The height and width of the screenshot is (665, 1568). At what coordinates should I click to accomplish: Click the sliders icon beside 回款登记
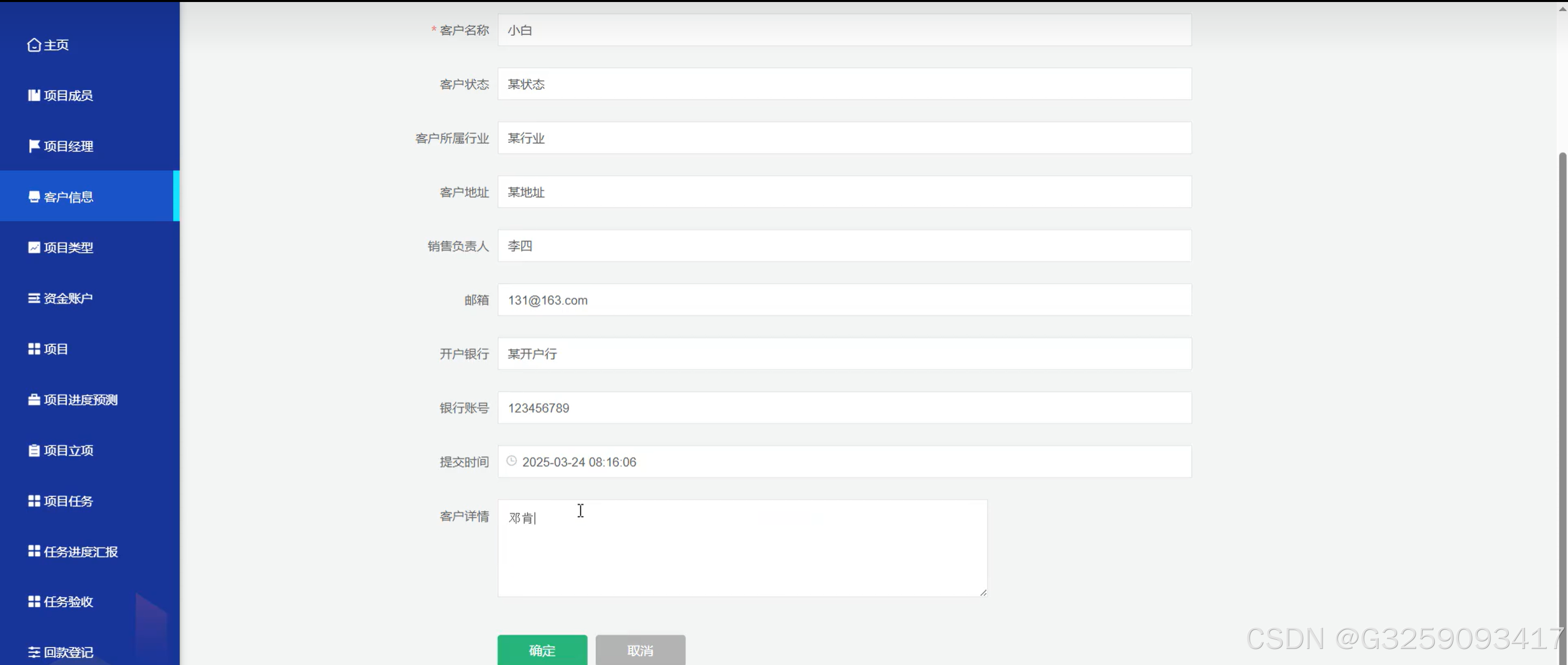(x=34, y=652)
